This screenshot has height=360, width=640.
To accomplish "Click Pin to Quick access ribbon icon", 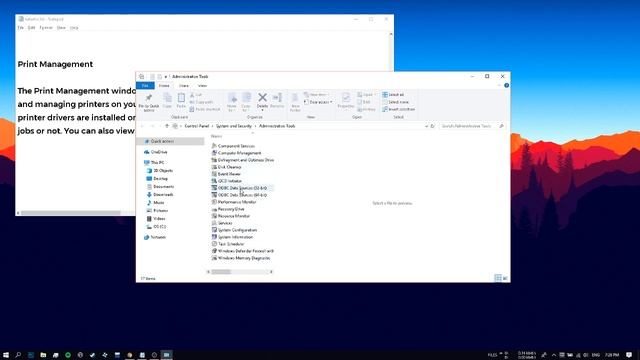I will pos(149,102).
